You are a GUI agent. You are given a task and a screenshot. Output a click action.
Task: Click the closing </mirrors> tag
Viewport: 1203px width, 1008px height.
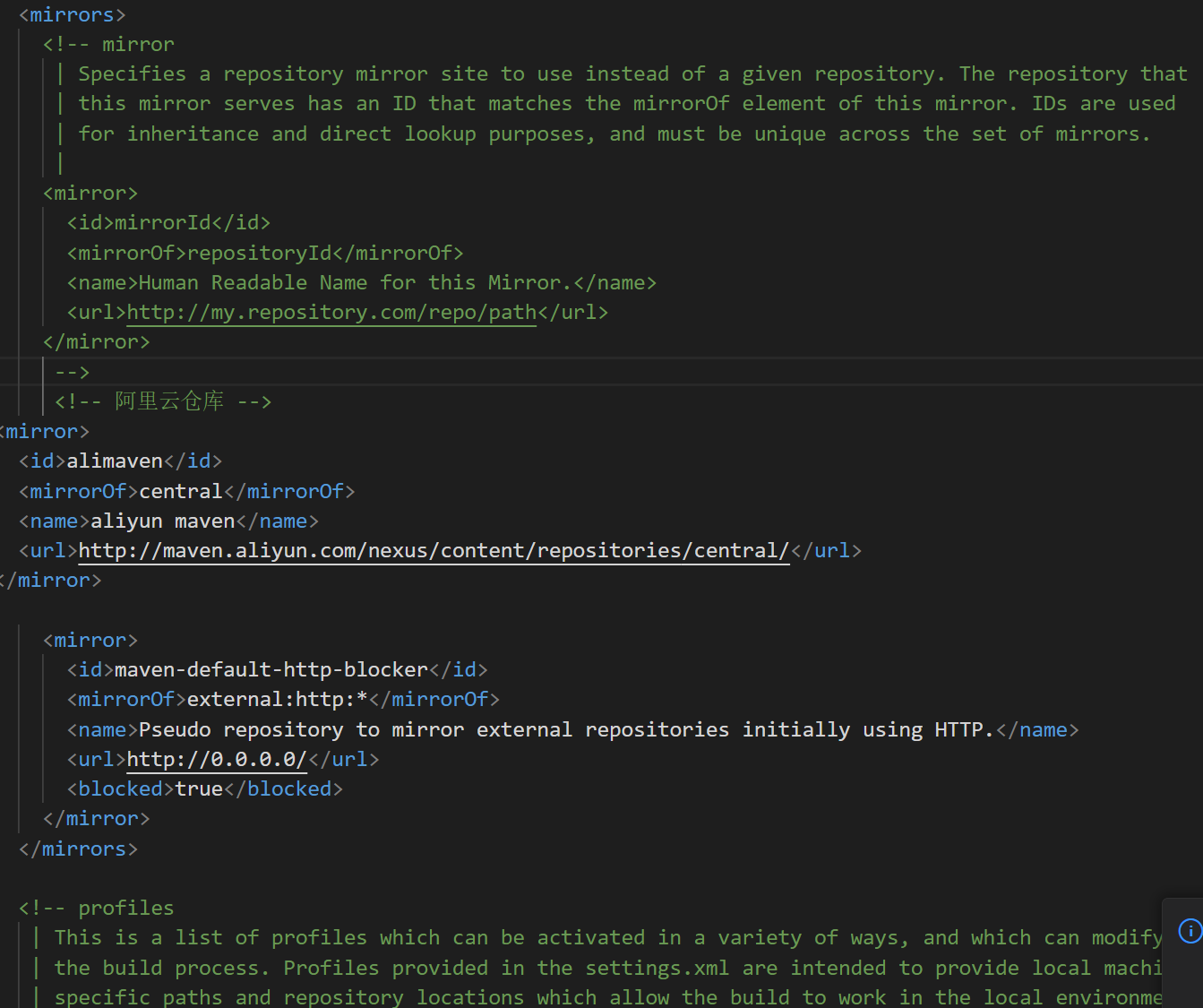click(79, 849)
